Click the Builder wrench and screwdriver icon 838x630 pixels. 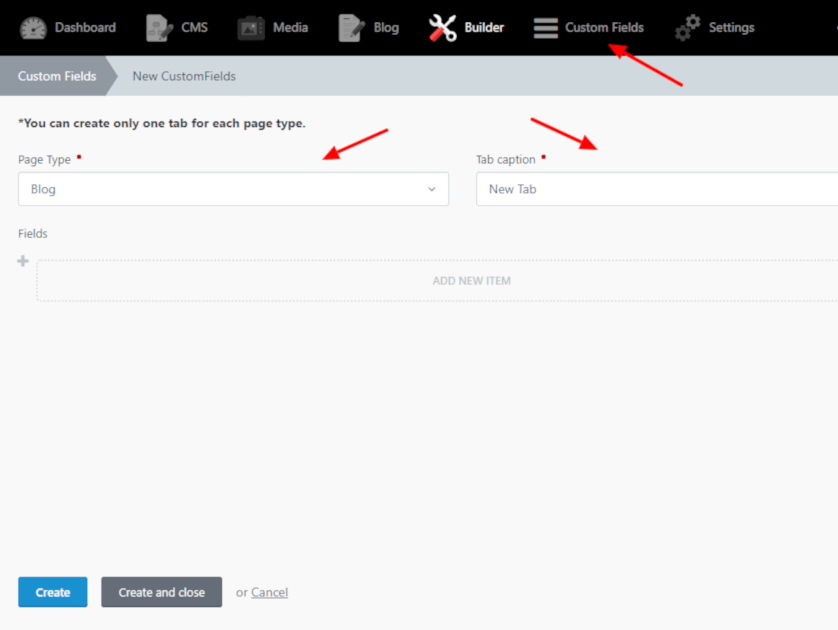point(443,28)
